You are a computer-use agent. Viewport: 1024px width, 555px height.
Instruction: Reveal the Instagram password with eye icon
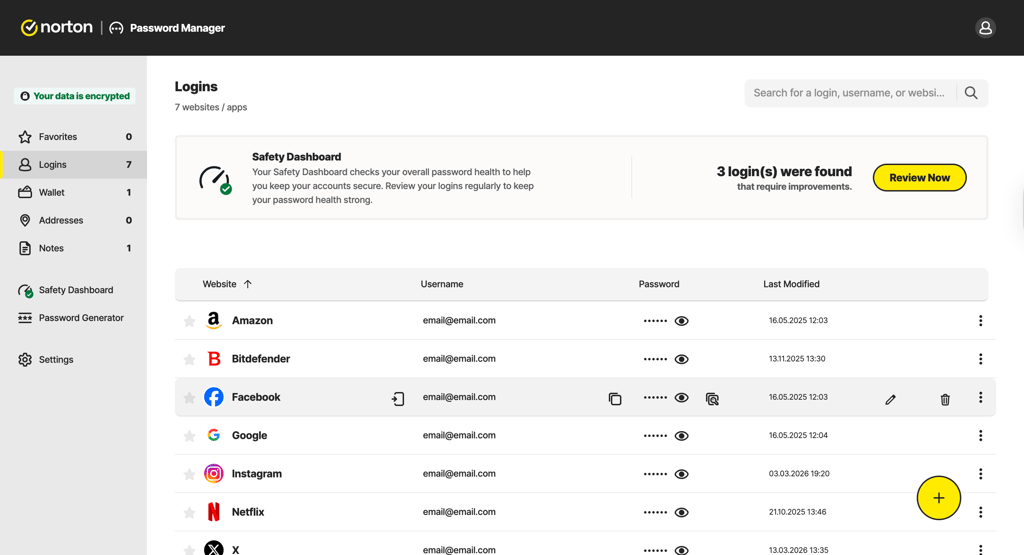(x=681, y=474)
